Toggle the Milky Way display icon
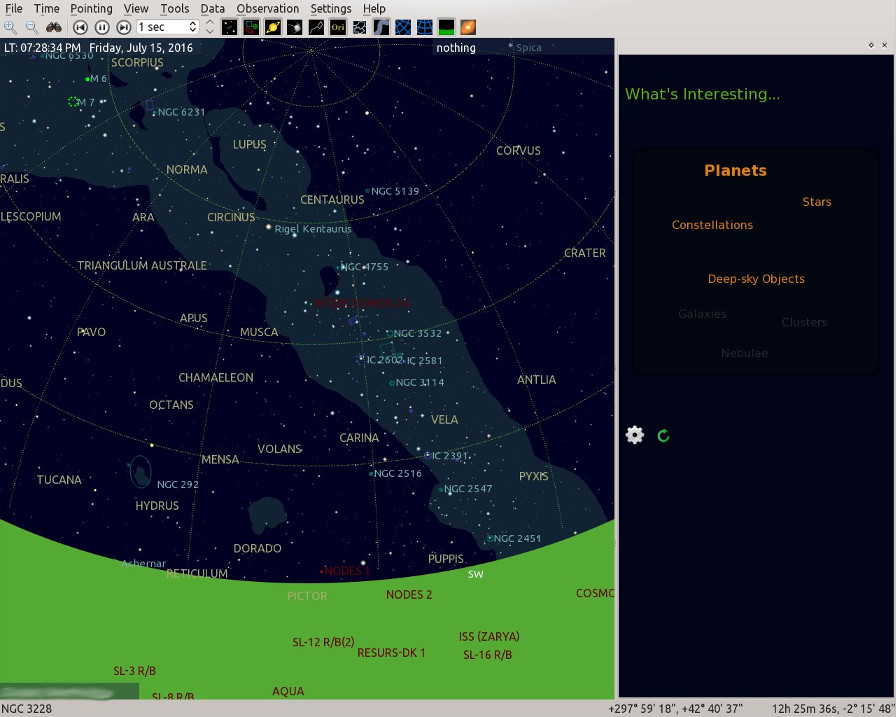 coord(381,27)
